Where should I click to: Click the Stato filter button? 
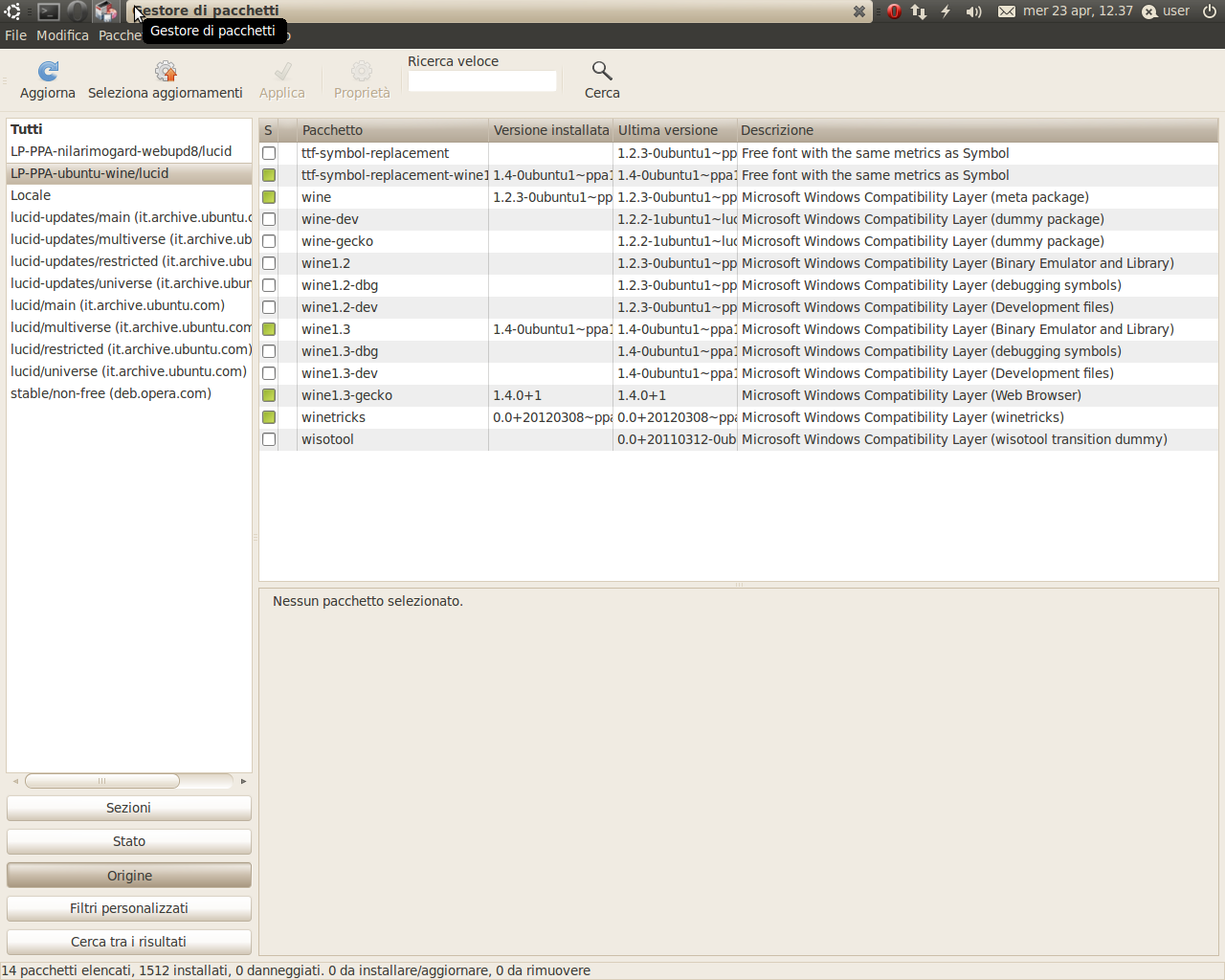pos(129,841)
